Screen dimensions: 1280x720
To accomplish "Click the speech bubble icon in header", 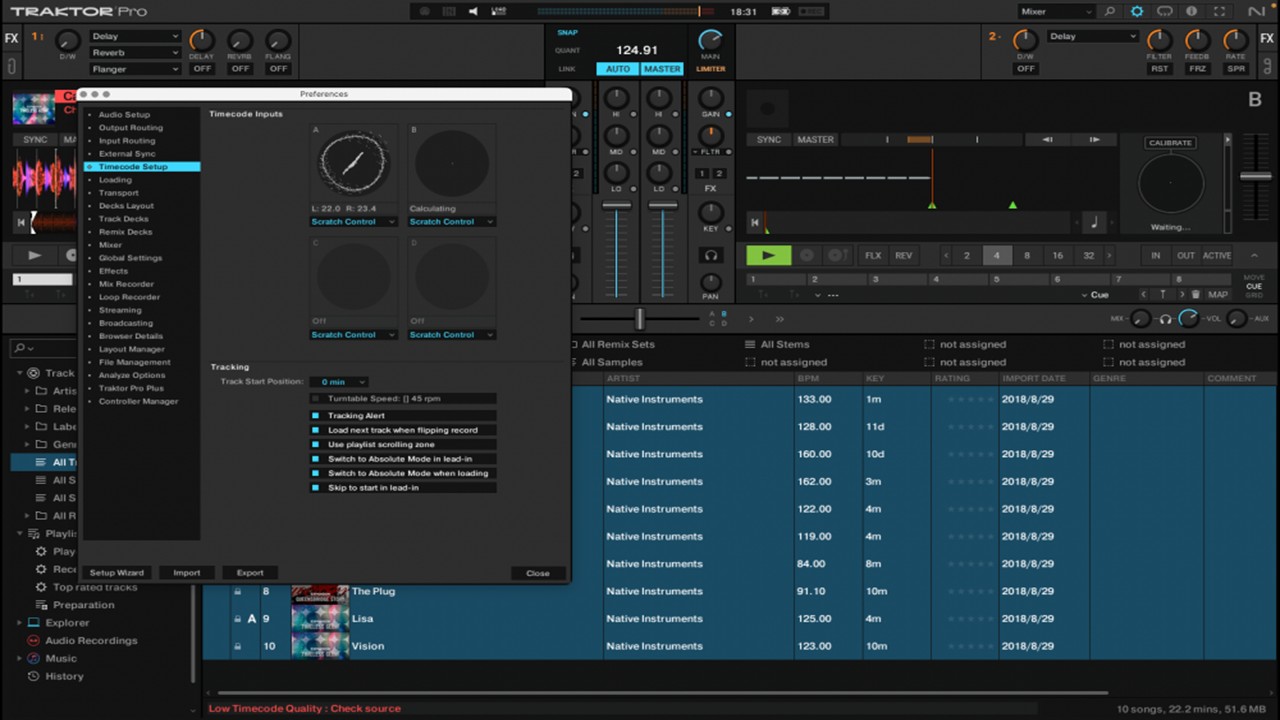I will [x=1165, y=12].
